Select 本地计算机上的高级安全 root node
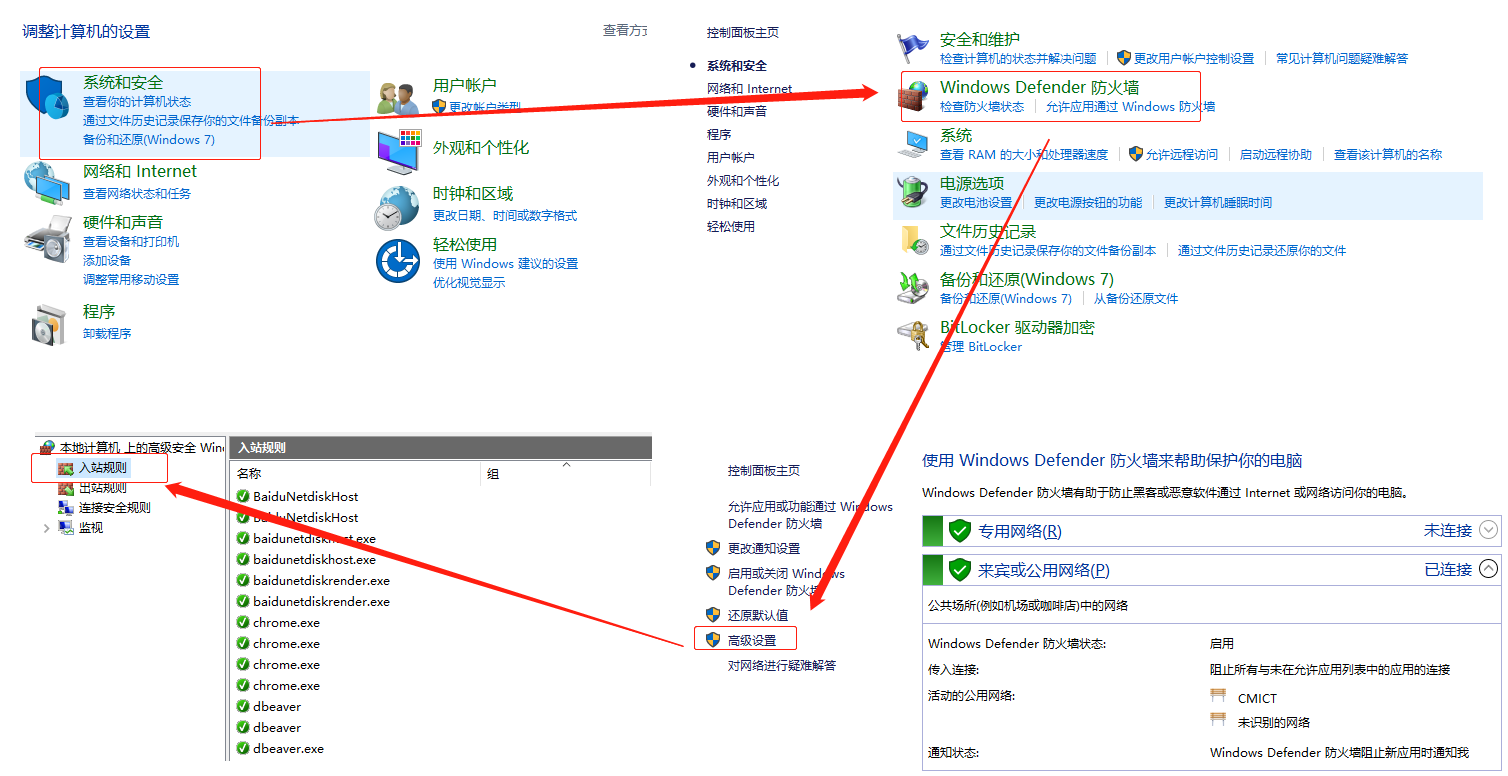 pos(142,447)
